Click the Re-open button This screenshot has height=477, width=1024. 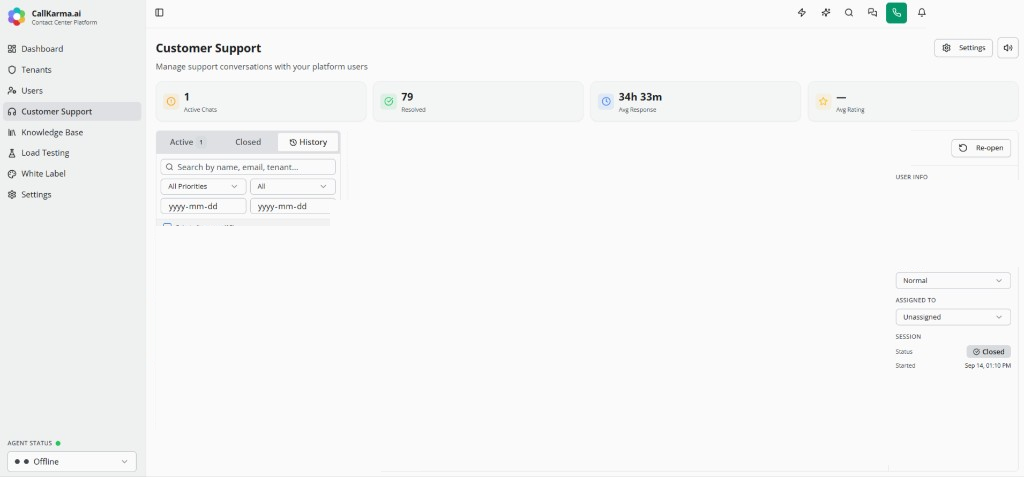pyautogui.click(x=981, y=148)
